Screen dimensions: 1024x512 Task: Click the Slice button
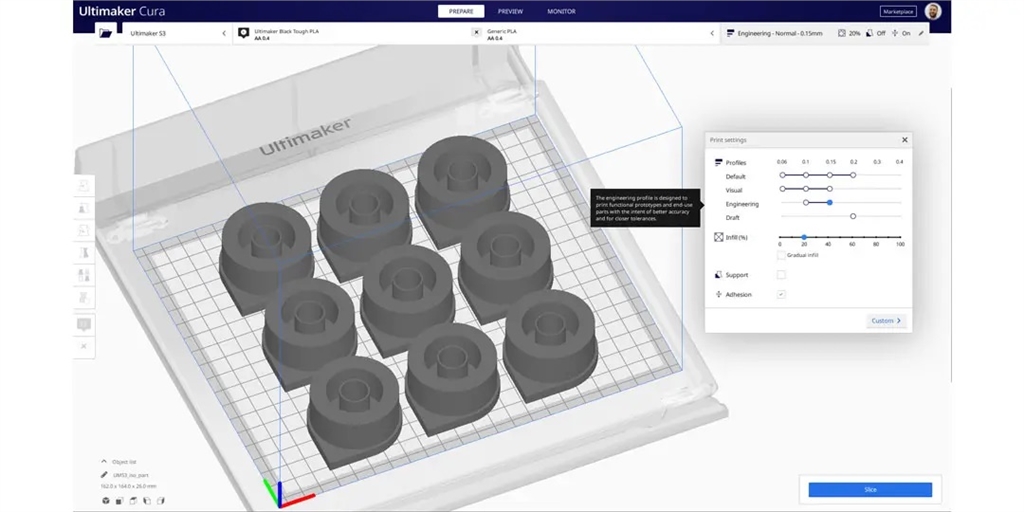click(x=870, y=490)
